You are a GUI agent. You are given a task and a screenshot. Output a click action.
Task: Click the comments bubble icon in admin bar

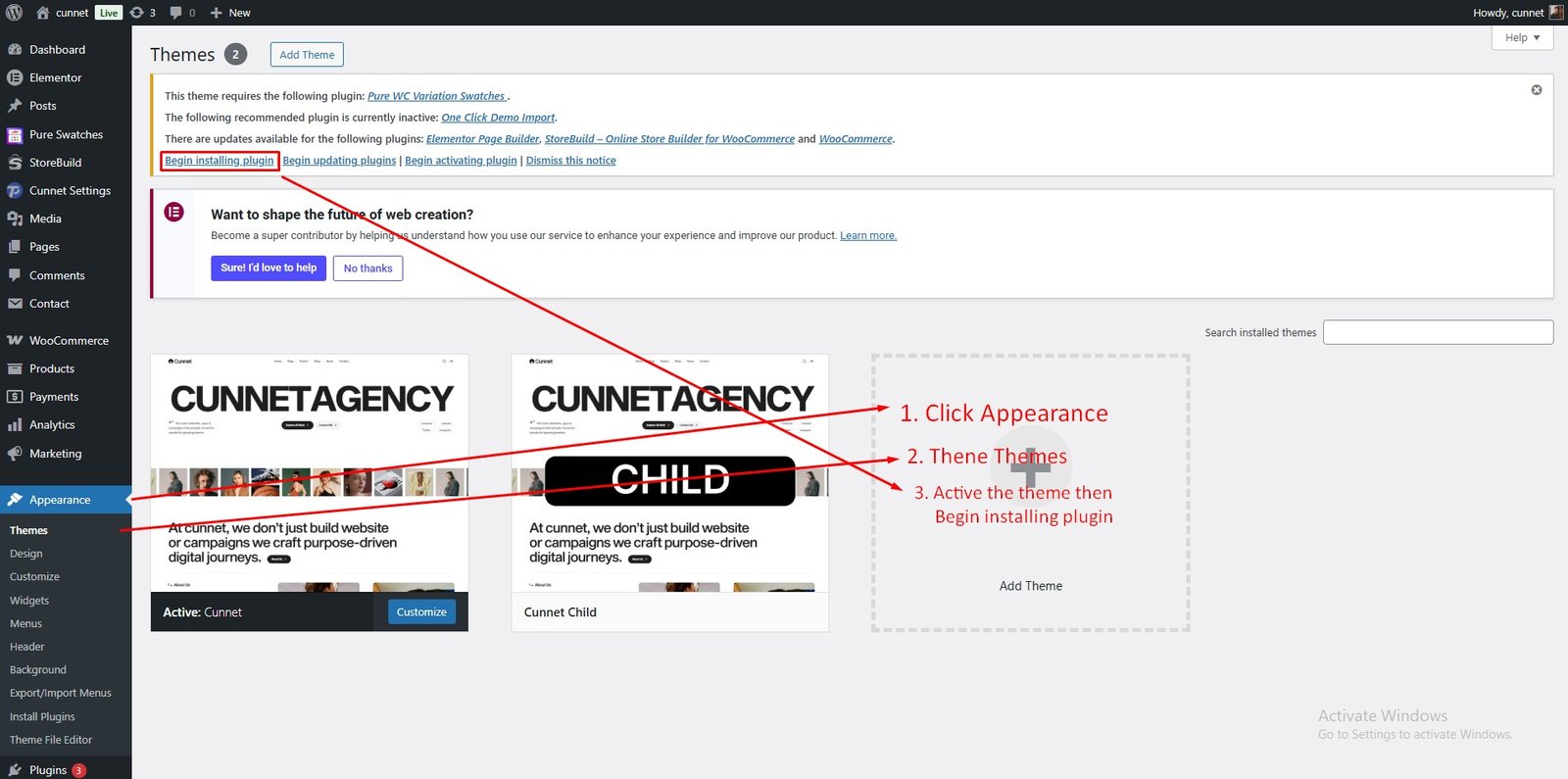click(x=181, y=13)
